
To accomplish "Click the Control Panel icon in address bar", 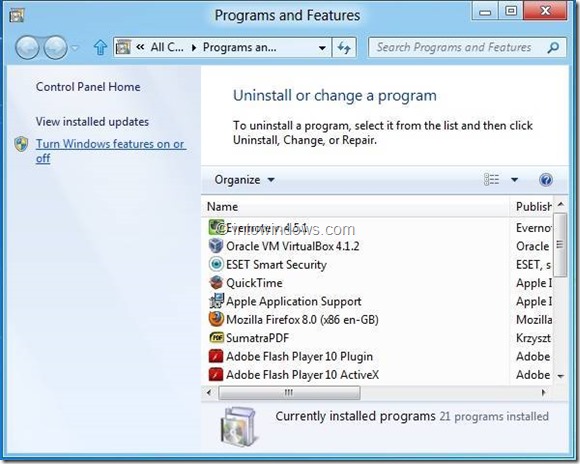I will 123,47.
